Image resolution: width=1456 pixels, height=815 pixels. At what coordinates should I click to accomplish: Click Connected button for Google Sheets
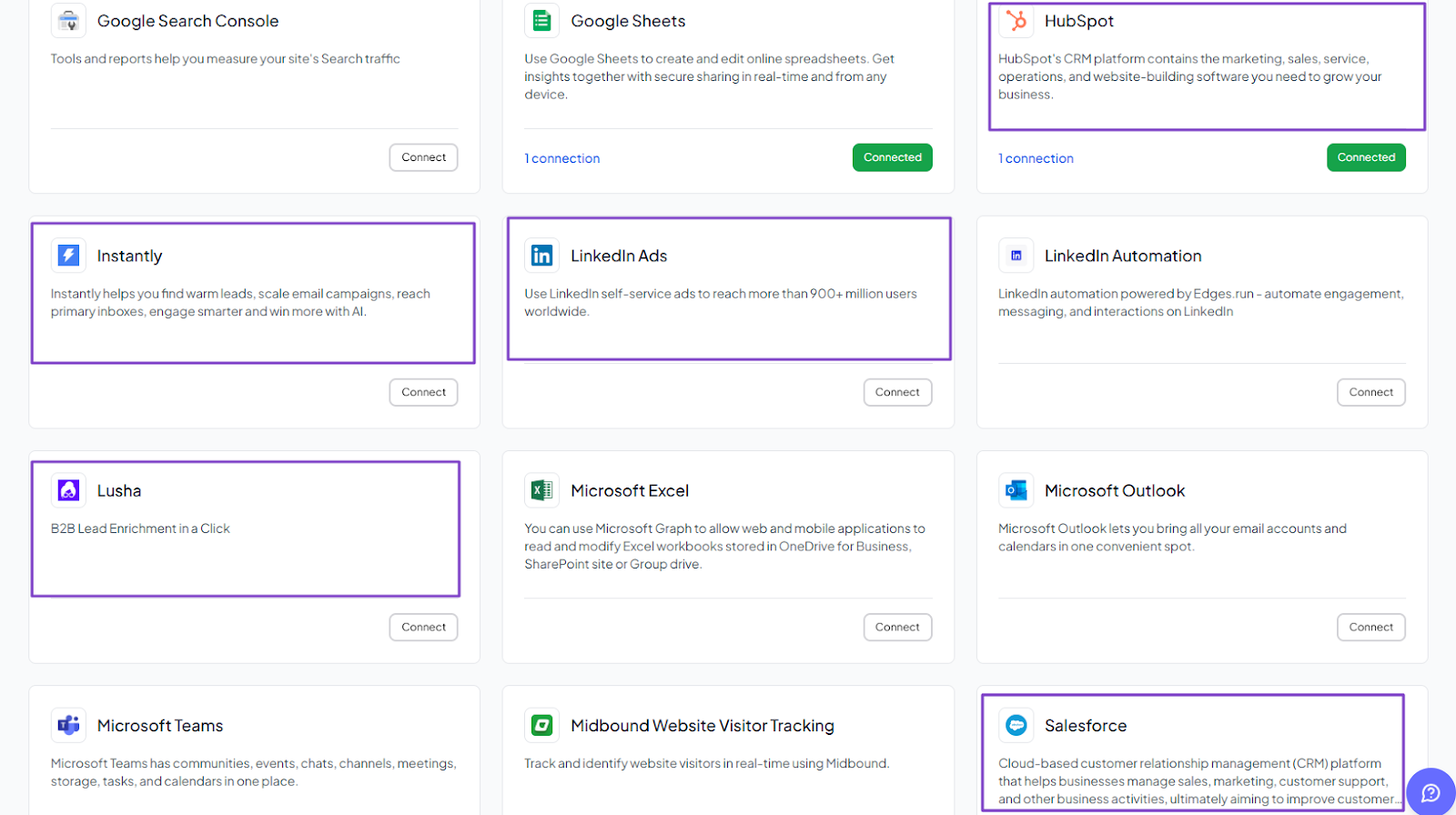893,157
